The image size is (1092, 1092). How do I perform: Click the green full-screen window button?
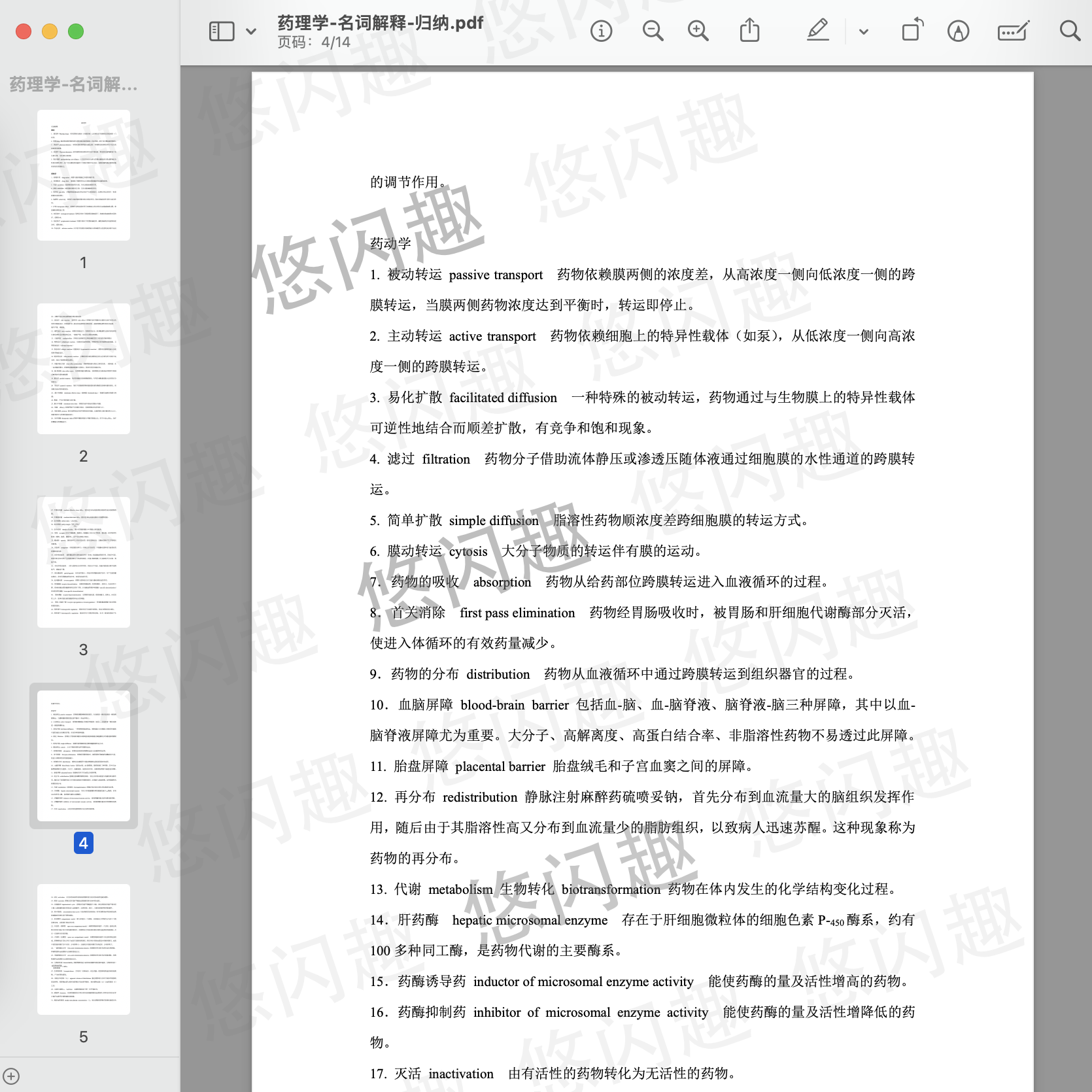76,31
